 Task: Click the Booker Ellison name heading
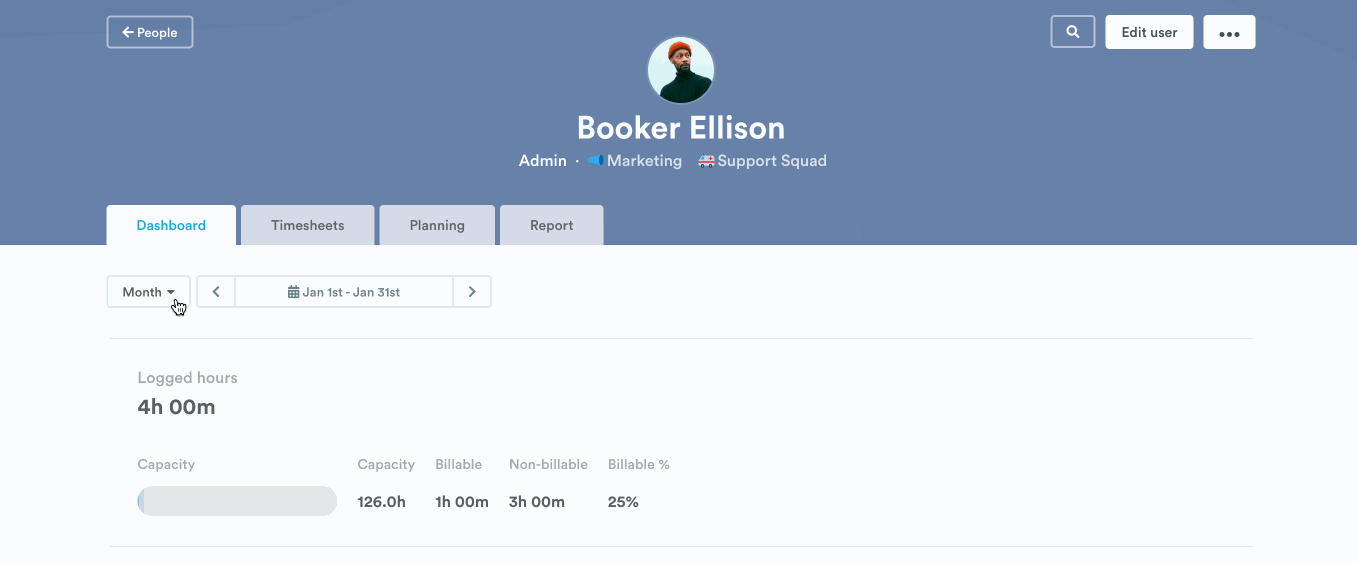[x=681, y=128]
